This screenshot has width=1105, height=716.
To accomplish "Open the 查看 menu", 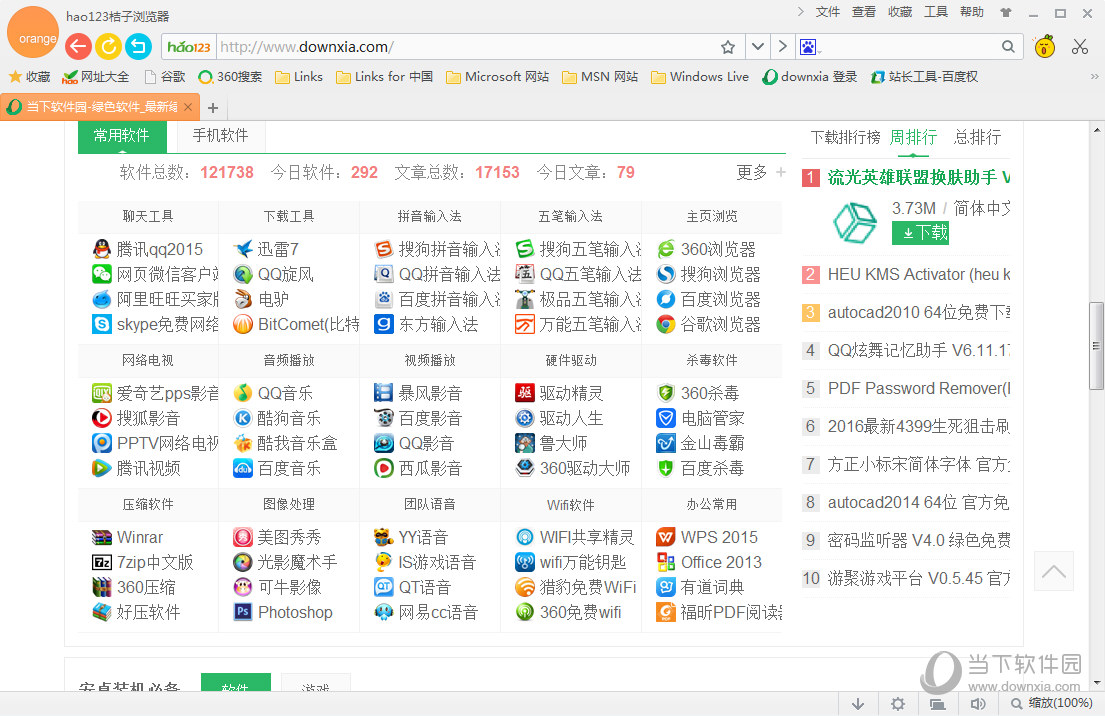I will [863, 12].
